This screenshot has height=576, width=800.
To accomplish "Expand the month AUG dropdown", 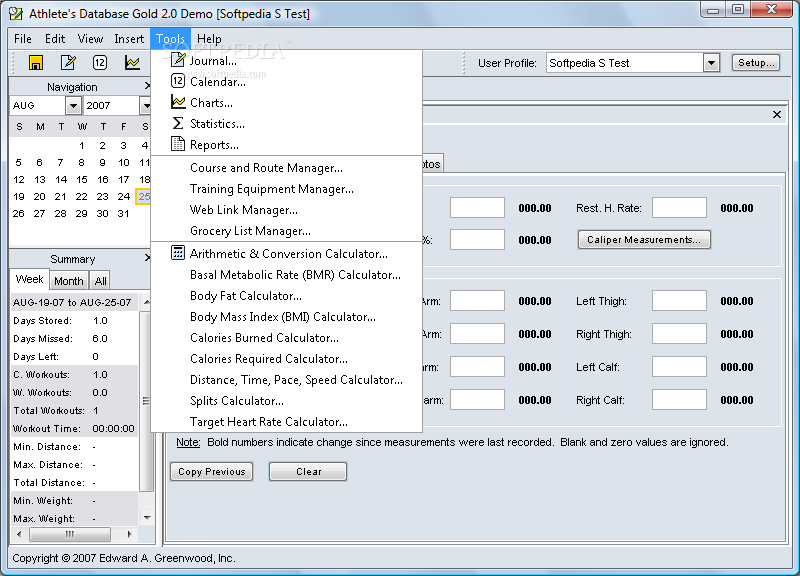I will 73,106.
